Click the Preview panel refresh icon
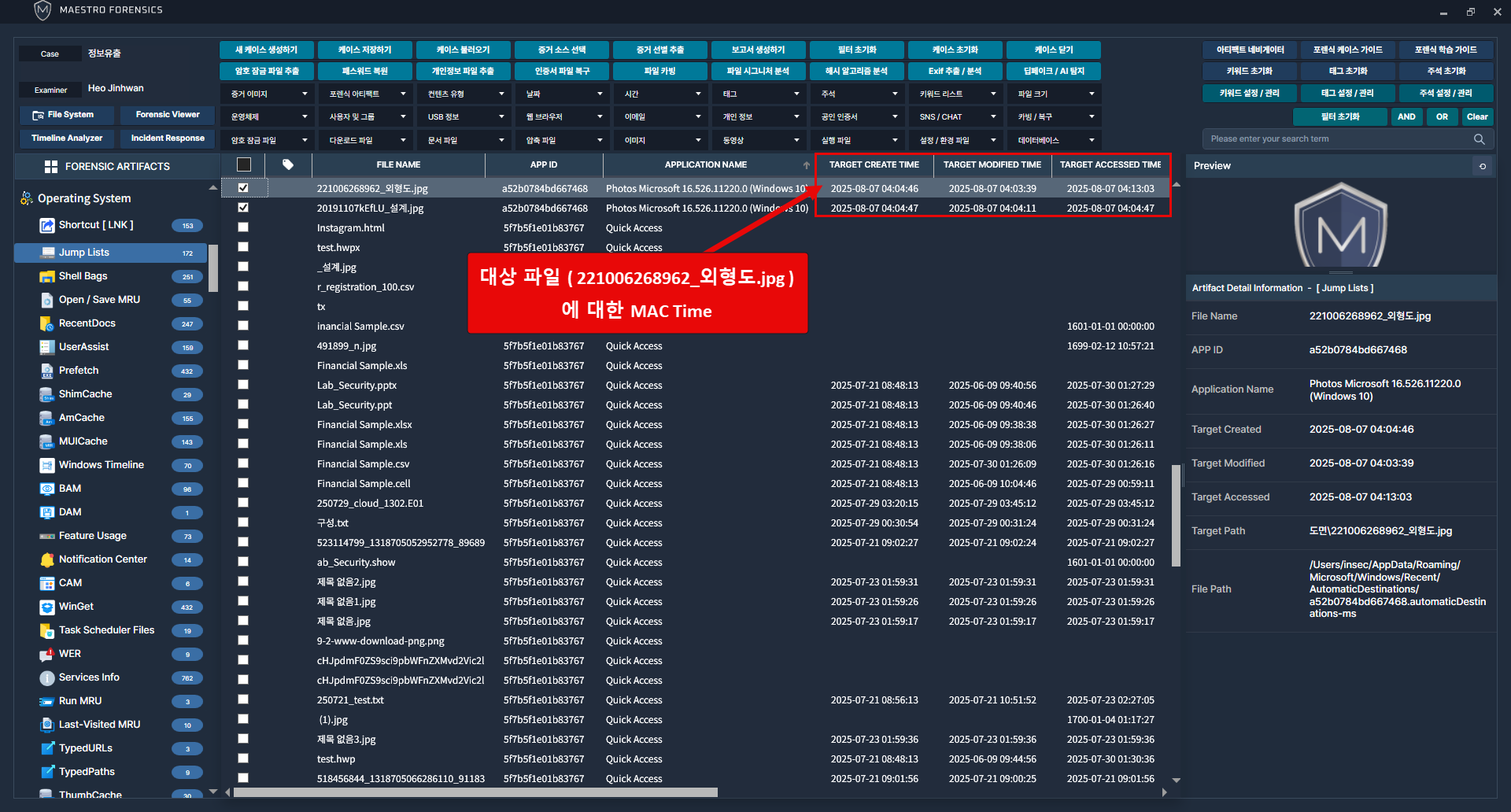 click(x=1483, y=166)
